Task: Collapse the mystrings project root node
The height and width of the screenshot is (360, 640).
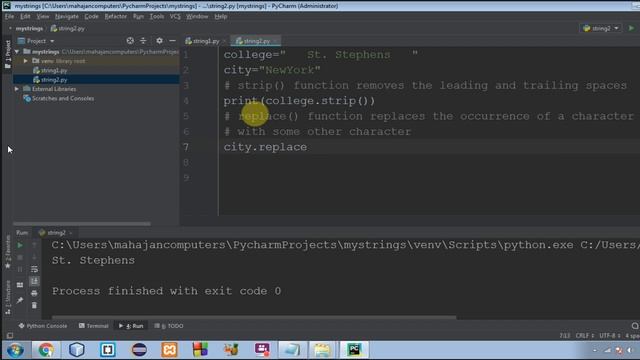Action: click(17, 52)
